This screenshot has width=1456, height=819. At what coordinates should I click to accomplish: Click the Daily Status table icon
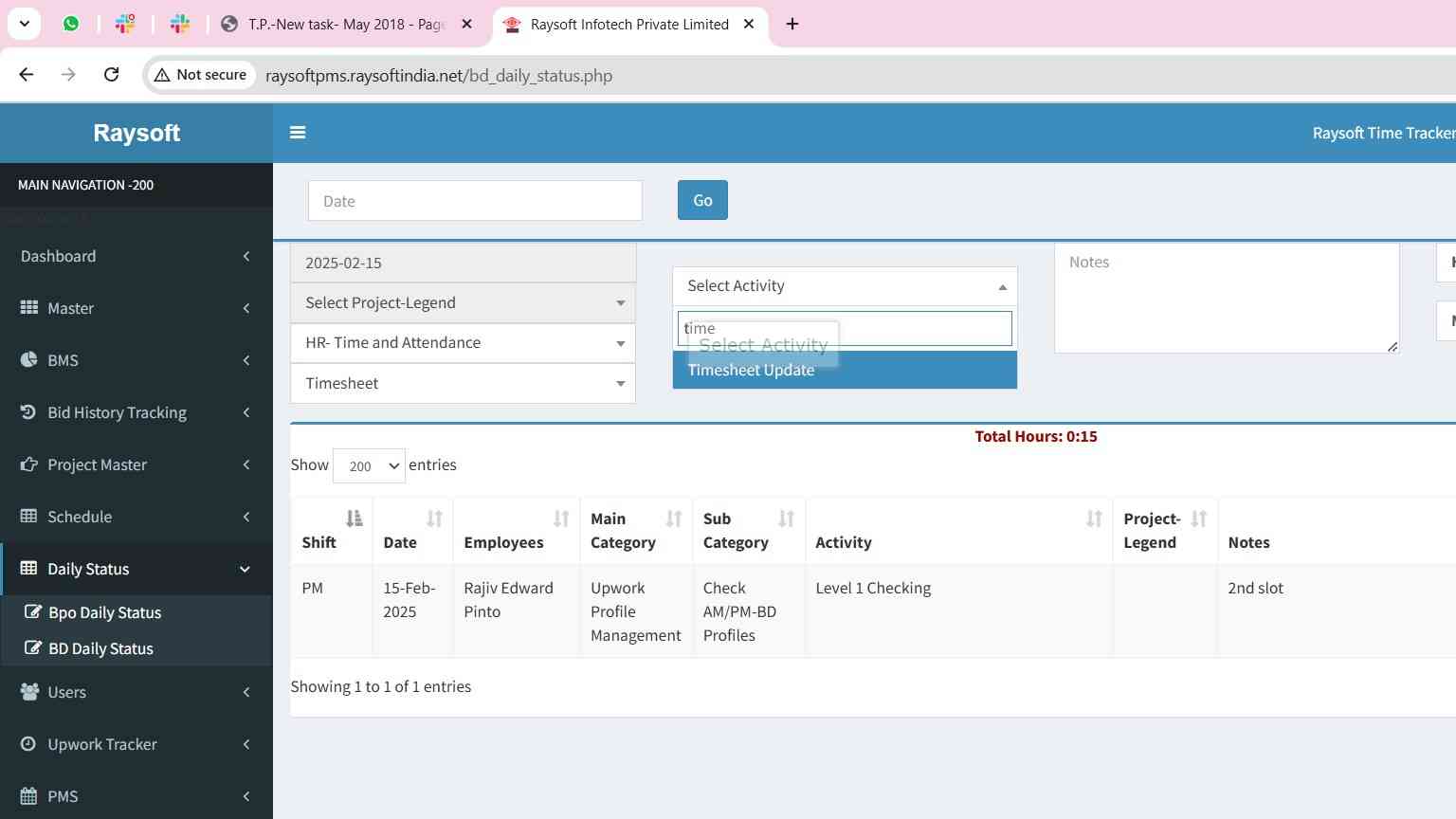point(29,569)
